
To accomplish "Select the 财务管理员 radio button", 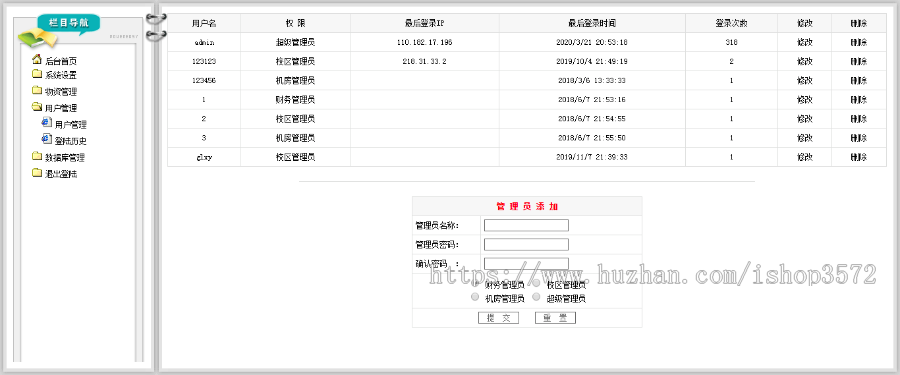I will pos(475,284).
